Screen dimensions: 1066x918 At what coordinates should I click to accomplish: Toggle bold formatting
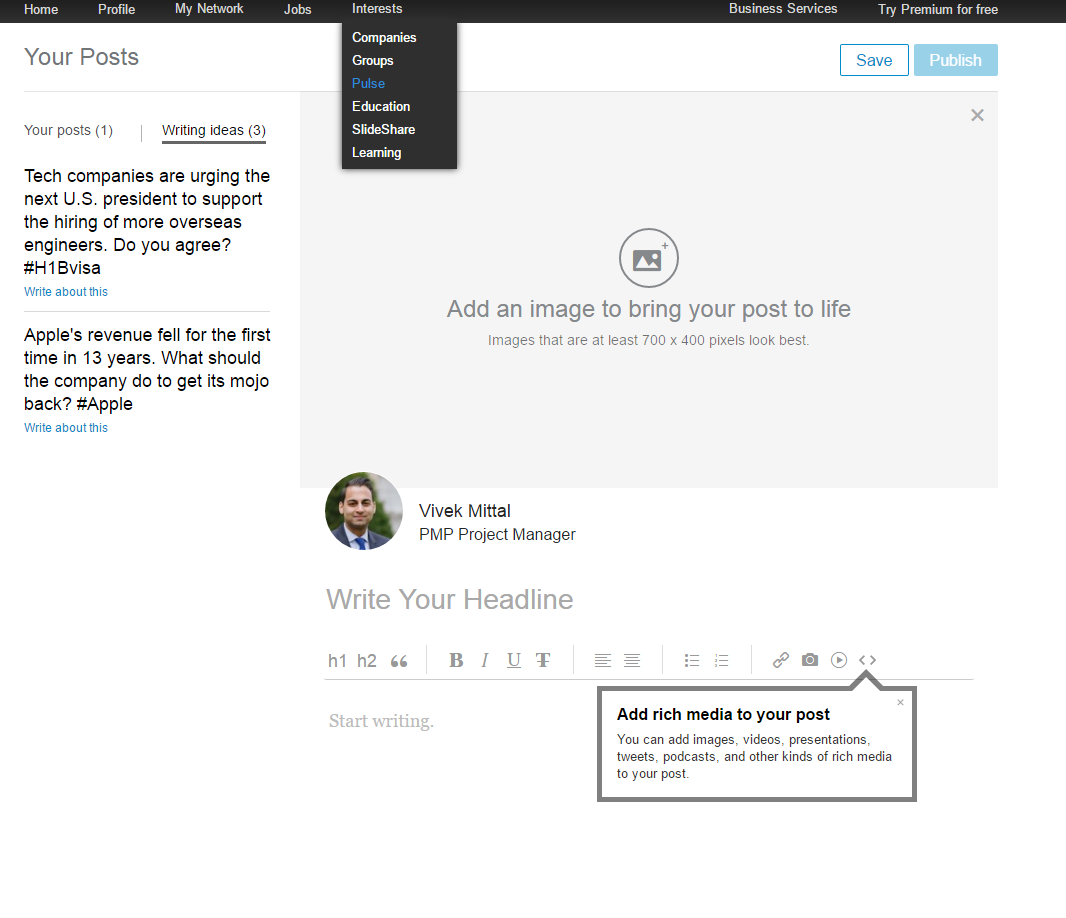click(x=456, y=660)
